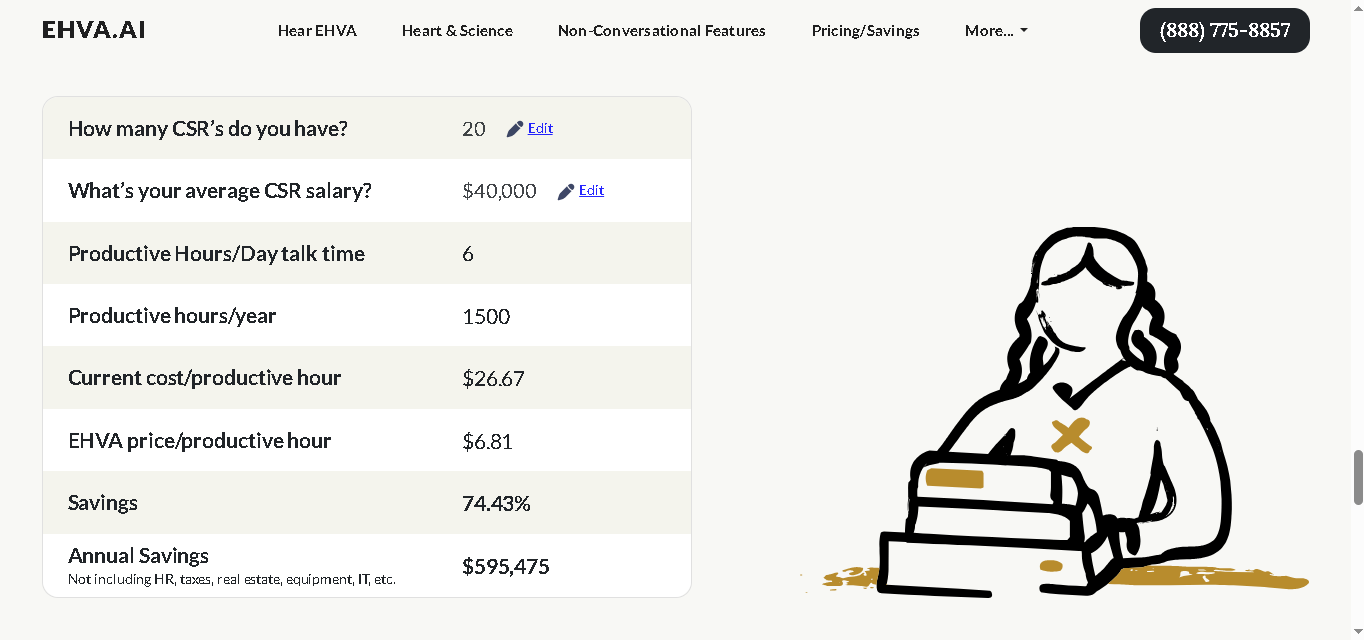The height and width of the screenshot is (640, 1364).
Task: Select the Current cost/productive hour value $26.67
Action: click(x=493, y=379)
